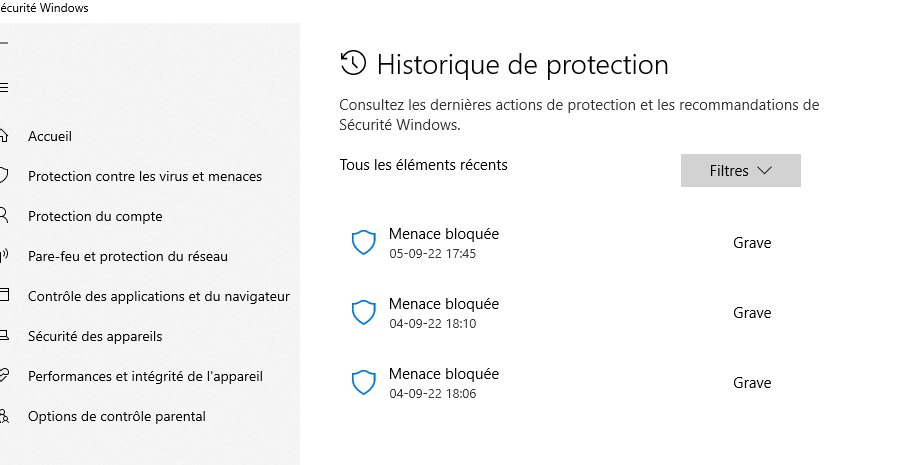Image resolution: width=924 pixels, height=465 pixels.
Task: Click the hamburger menu icon in sidebar
Action: tap(4, 88)
